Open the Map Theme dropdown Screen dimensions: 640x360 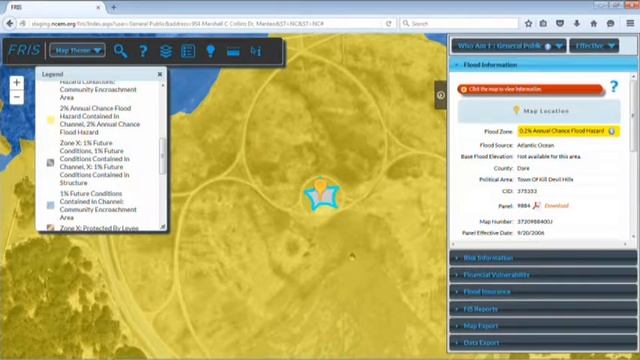click(x=77, y=51)
